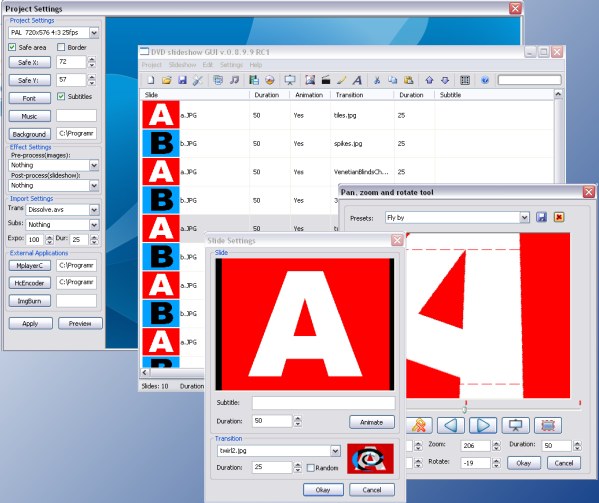The image size is (599, 503).
Task: Open the Trans Dissolve.avs dropdown
Action: point(94,210)
